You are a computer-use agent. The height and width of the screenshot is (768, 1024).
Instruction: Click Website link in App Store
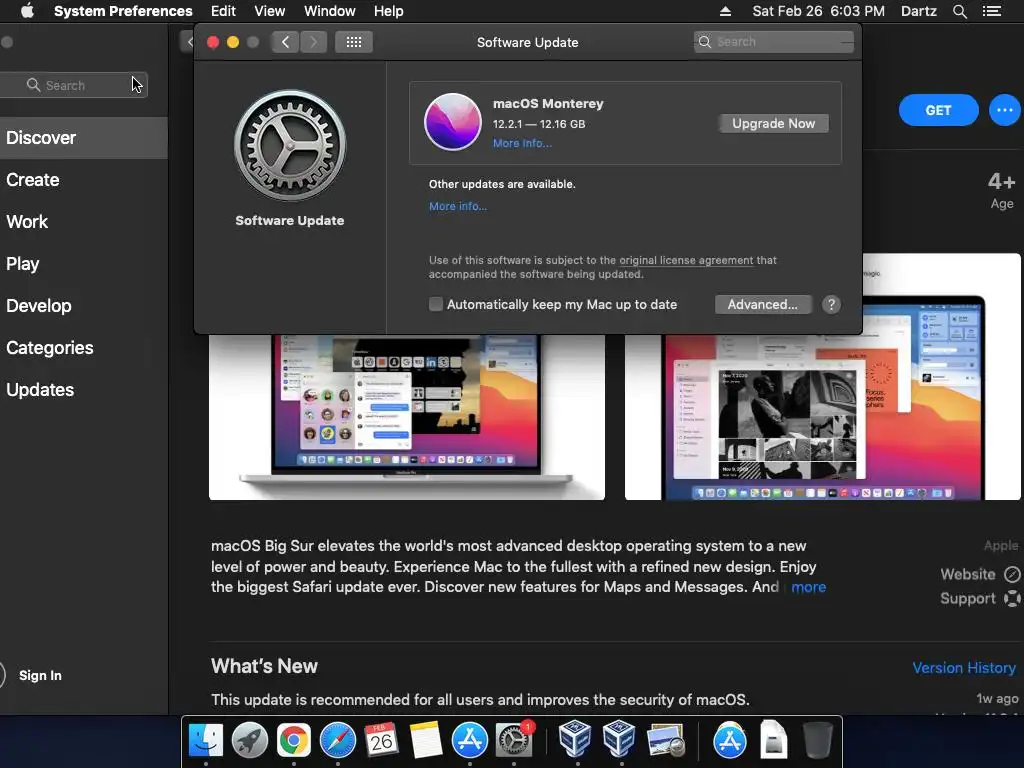pyautogui.click(x=968, y=574)
